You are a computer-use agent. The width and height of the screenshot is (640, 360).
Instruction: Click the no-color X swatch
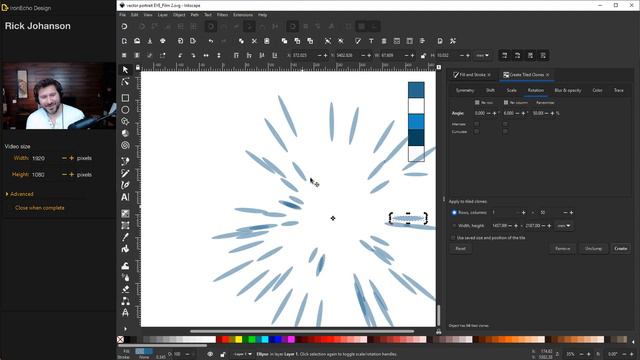coord(120,340)
